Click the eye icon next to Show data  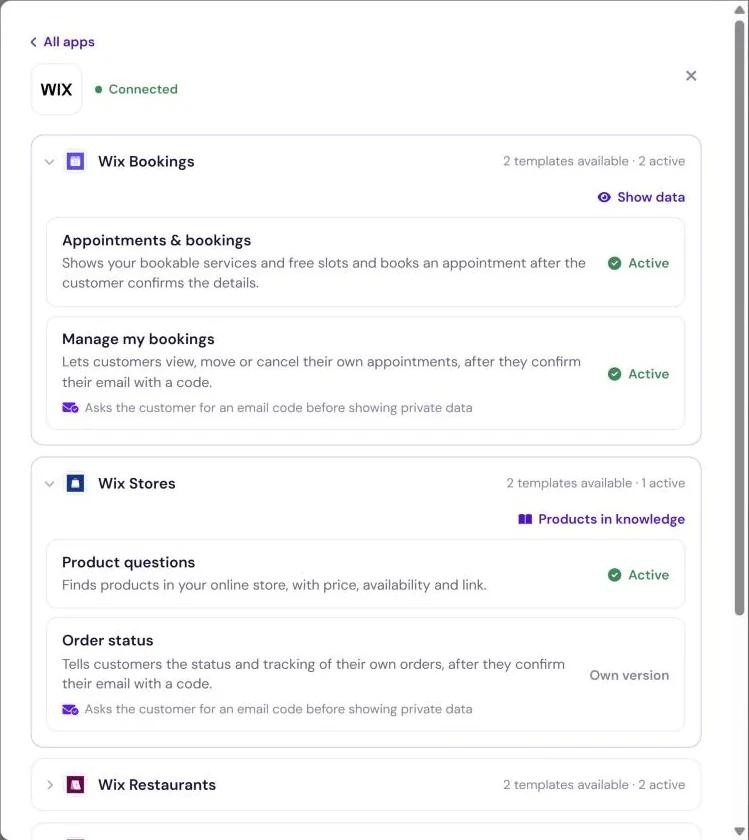(x=604, y=197)
